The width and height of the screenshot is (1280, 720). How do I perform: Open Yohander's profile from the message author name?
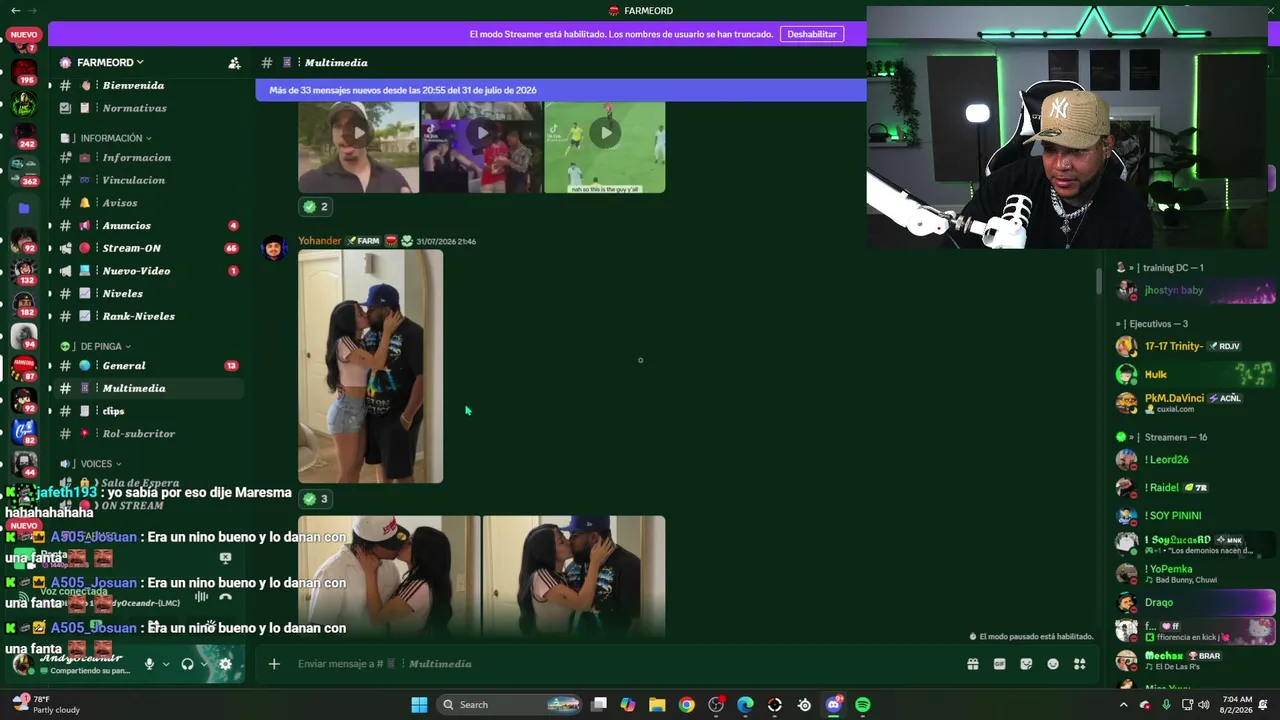pyautogui.click(x=320, y=241)
